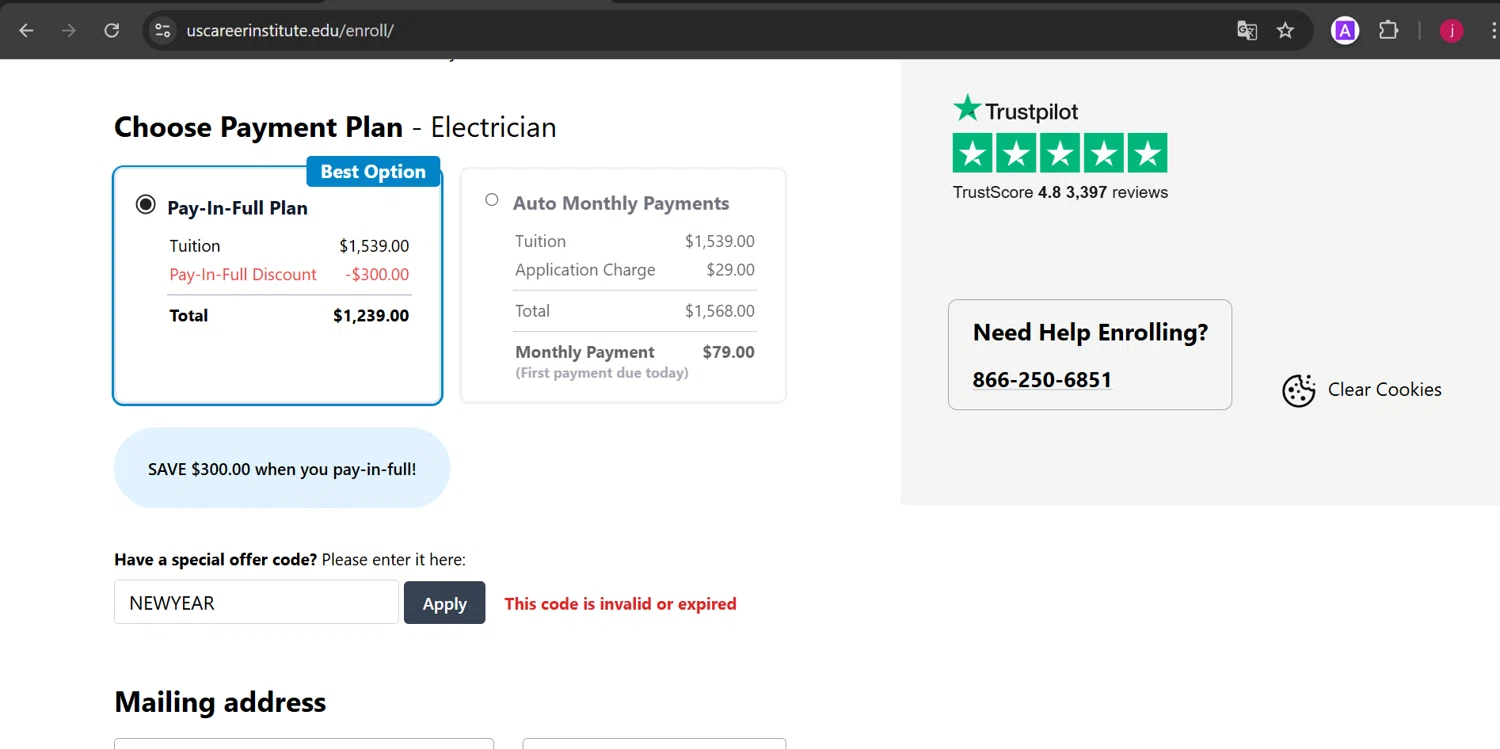
Task: Click the browser back arrow
Action: [27, 31]
